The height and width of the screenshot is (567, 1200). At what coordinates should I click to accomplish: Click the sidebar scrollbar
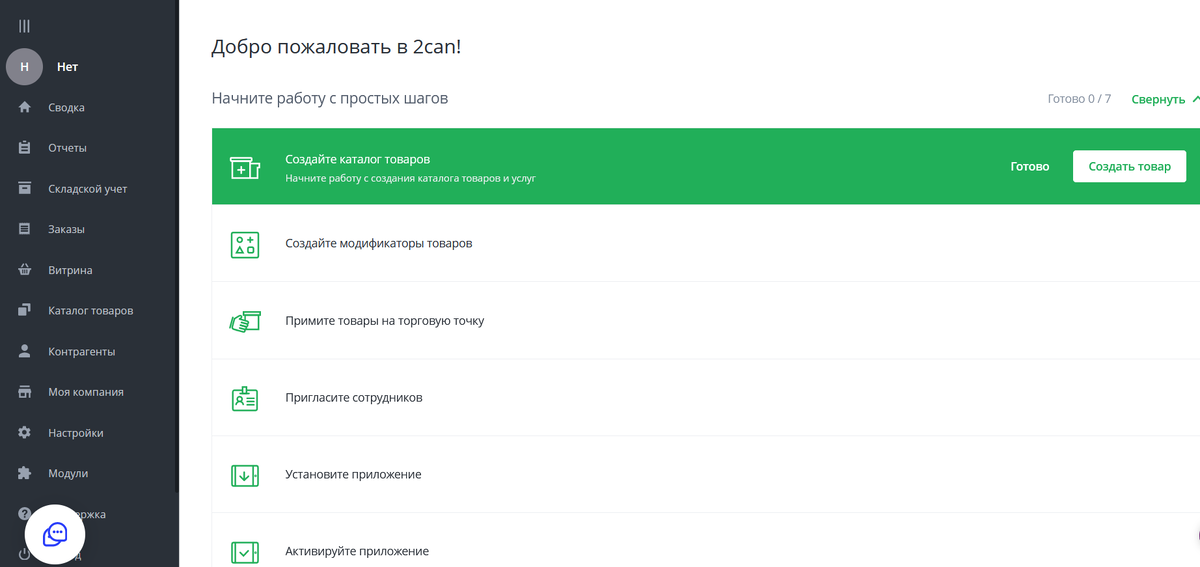pyautogui.click(x=177, y=245)
